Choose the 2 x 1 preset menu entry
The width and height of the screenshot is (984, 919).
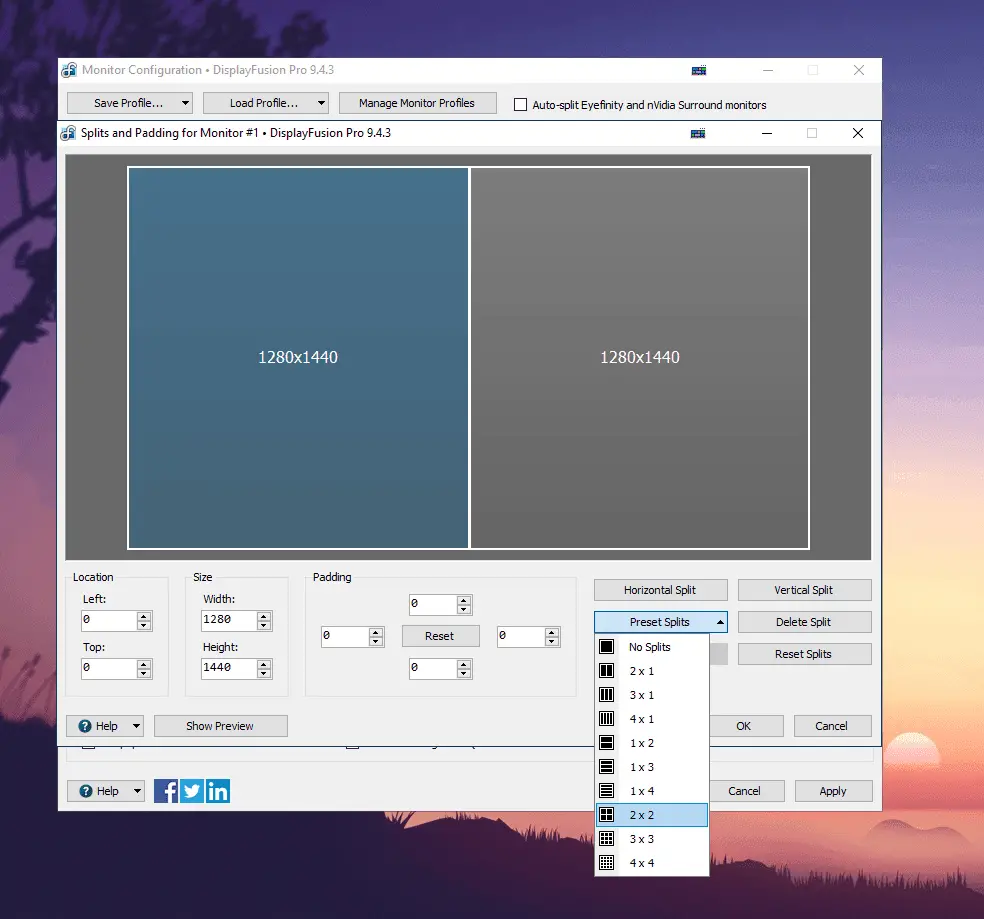(651, 671)
